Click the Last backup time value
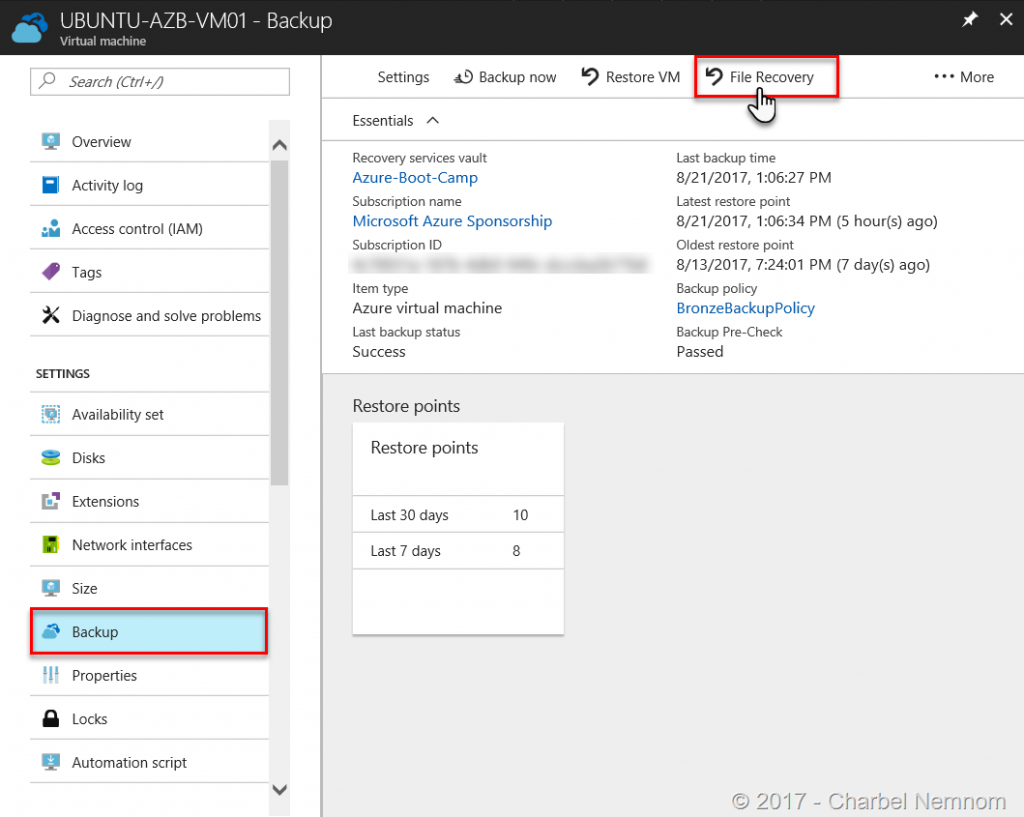1024x817 pixels. pos(754,178)
